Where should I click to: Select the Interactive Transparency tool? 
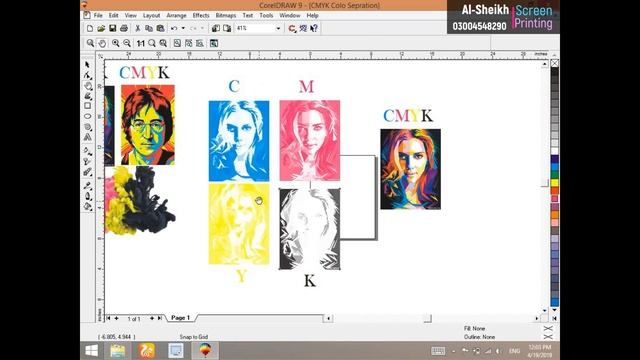point(88,161)
